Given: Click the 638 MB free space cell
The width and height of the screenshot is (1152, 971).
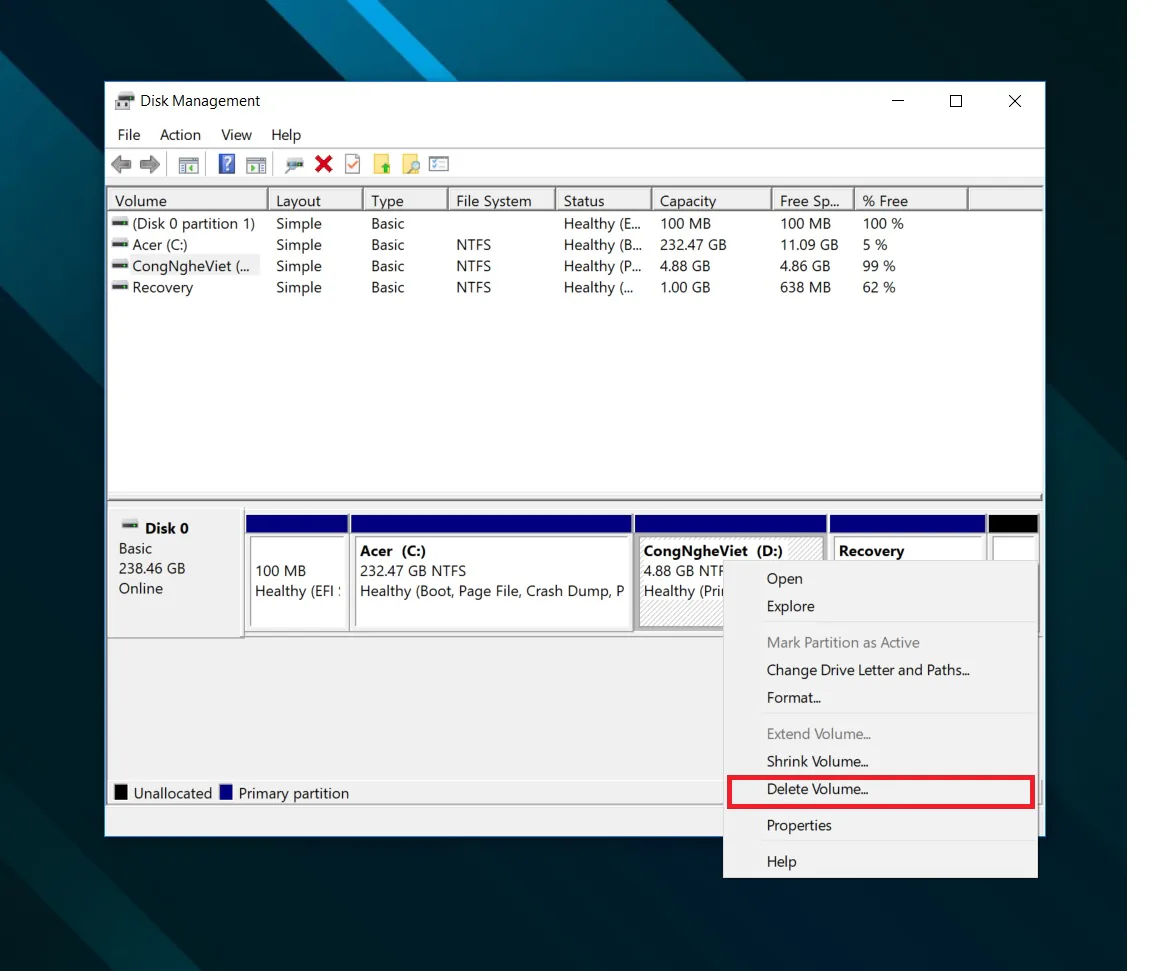Looking at the screenshot, I should click(805, 287).
